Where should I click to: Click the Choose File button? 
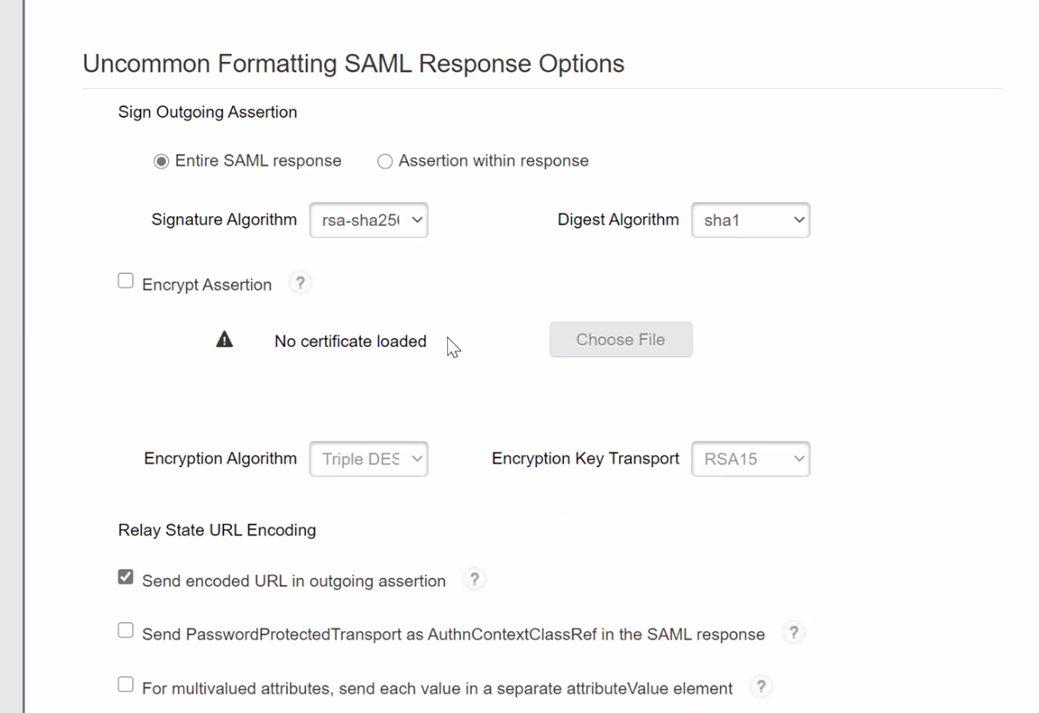tap(620, 340)
